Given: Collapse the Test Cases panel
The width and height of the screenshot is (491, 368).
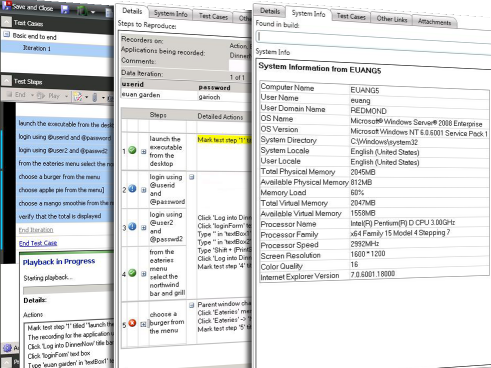Looking at the screenshot, I should (6, 22).
